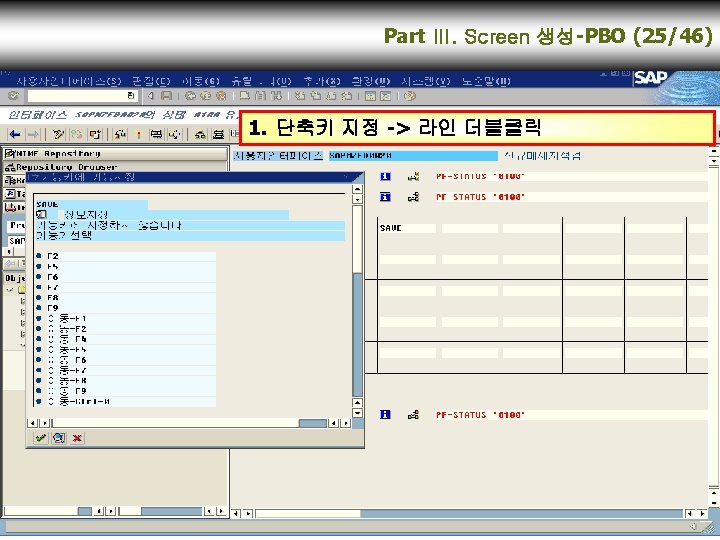This screenshot has height=540, width=720.
Task: Click the bottom PF-STATUS '0100' info icon
Action: (385, 415)
